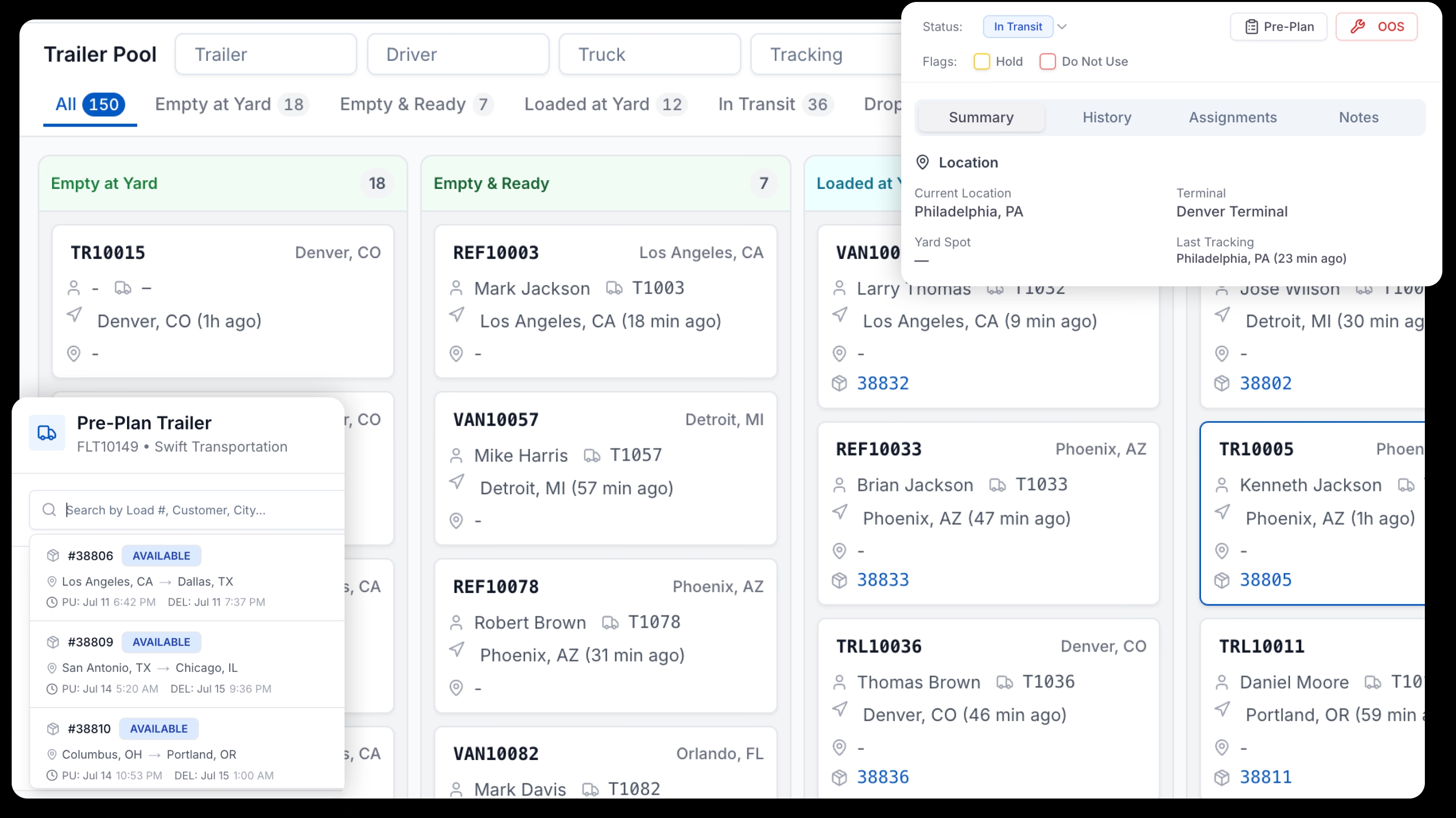Open trailer card REF10078

pos(605,635)
